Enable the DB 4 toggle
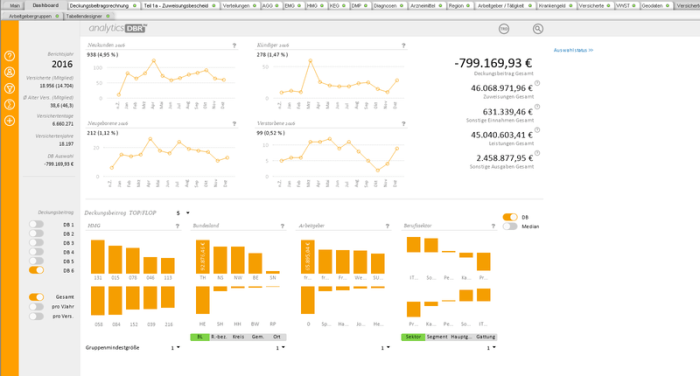The image size is (700, 376). click(37, 252)
